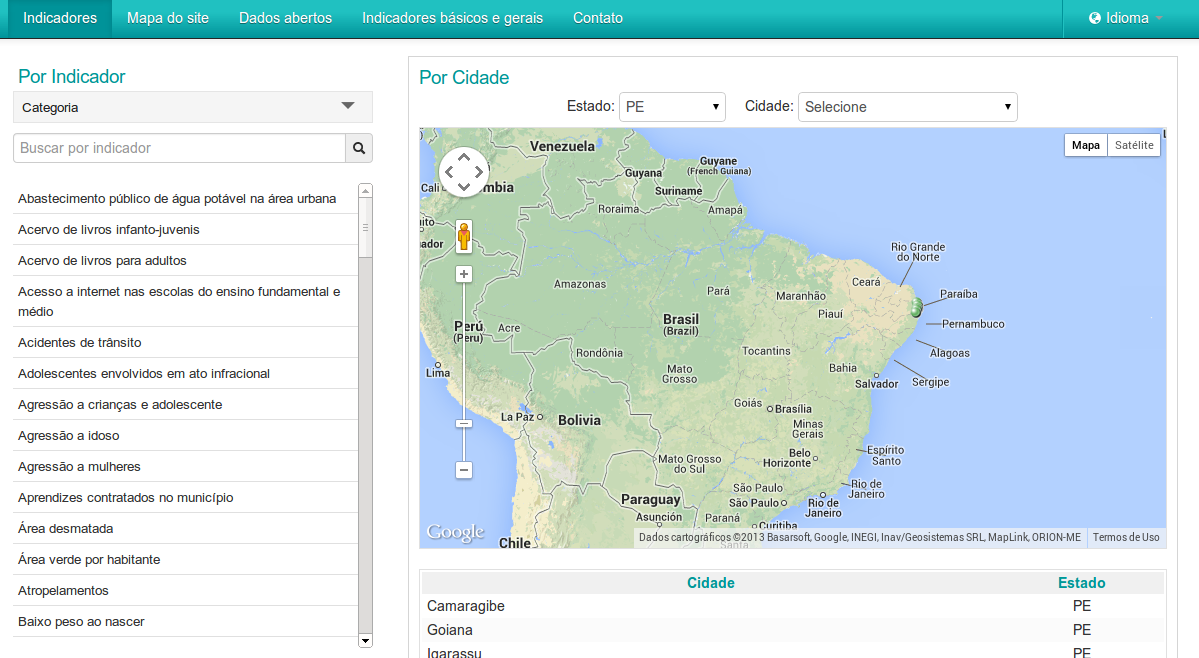Open the Contato page
The height and width of the screenshot is (658, 1199).
(x=597, y=18)
